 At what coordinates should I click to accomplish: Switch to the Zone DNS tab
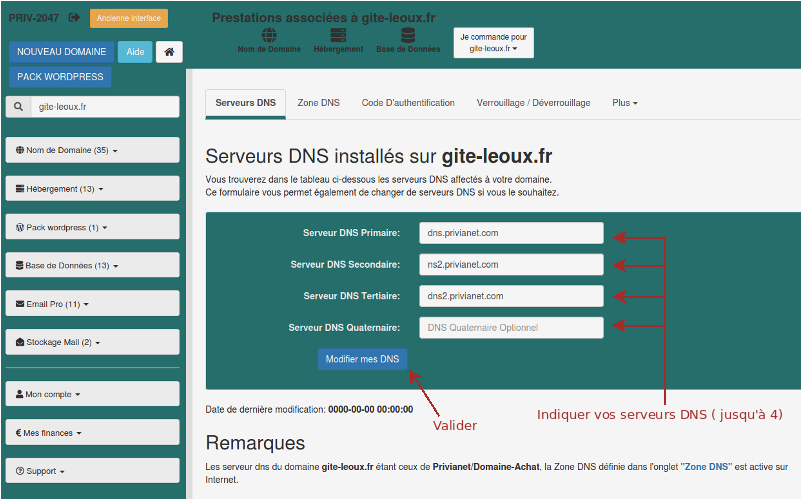tap(319, 103)
